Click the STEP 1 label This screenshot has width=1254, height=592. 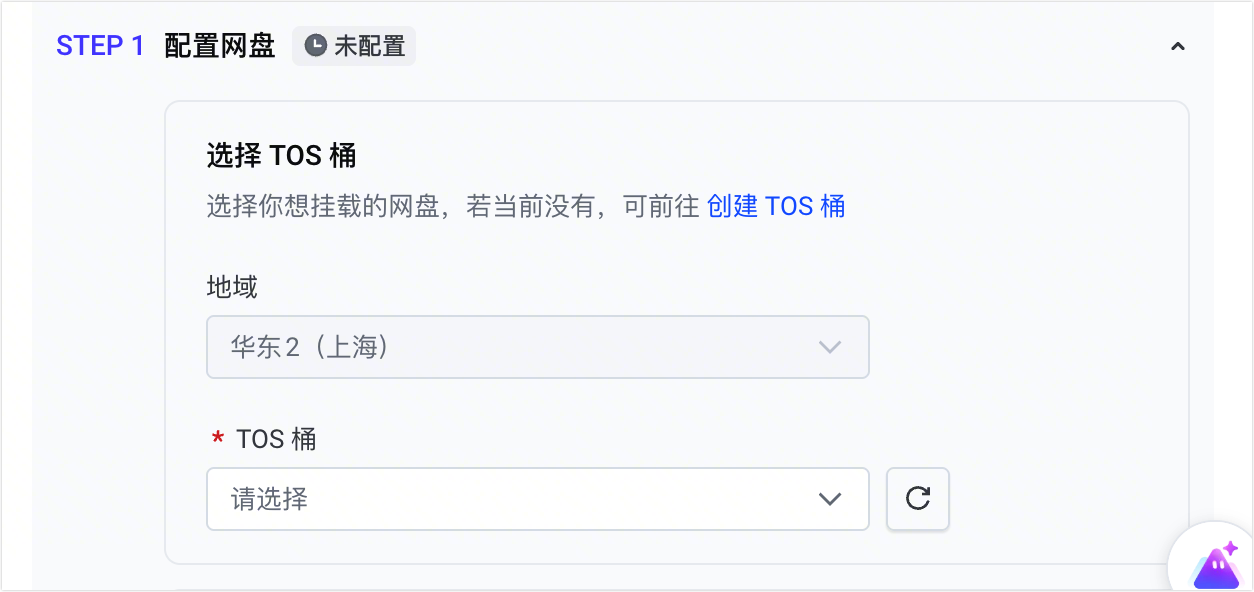click(100, 46)
